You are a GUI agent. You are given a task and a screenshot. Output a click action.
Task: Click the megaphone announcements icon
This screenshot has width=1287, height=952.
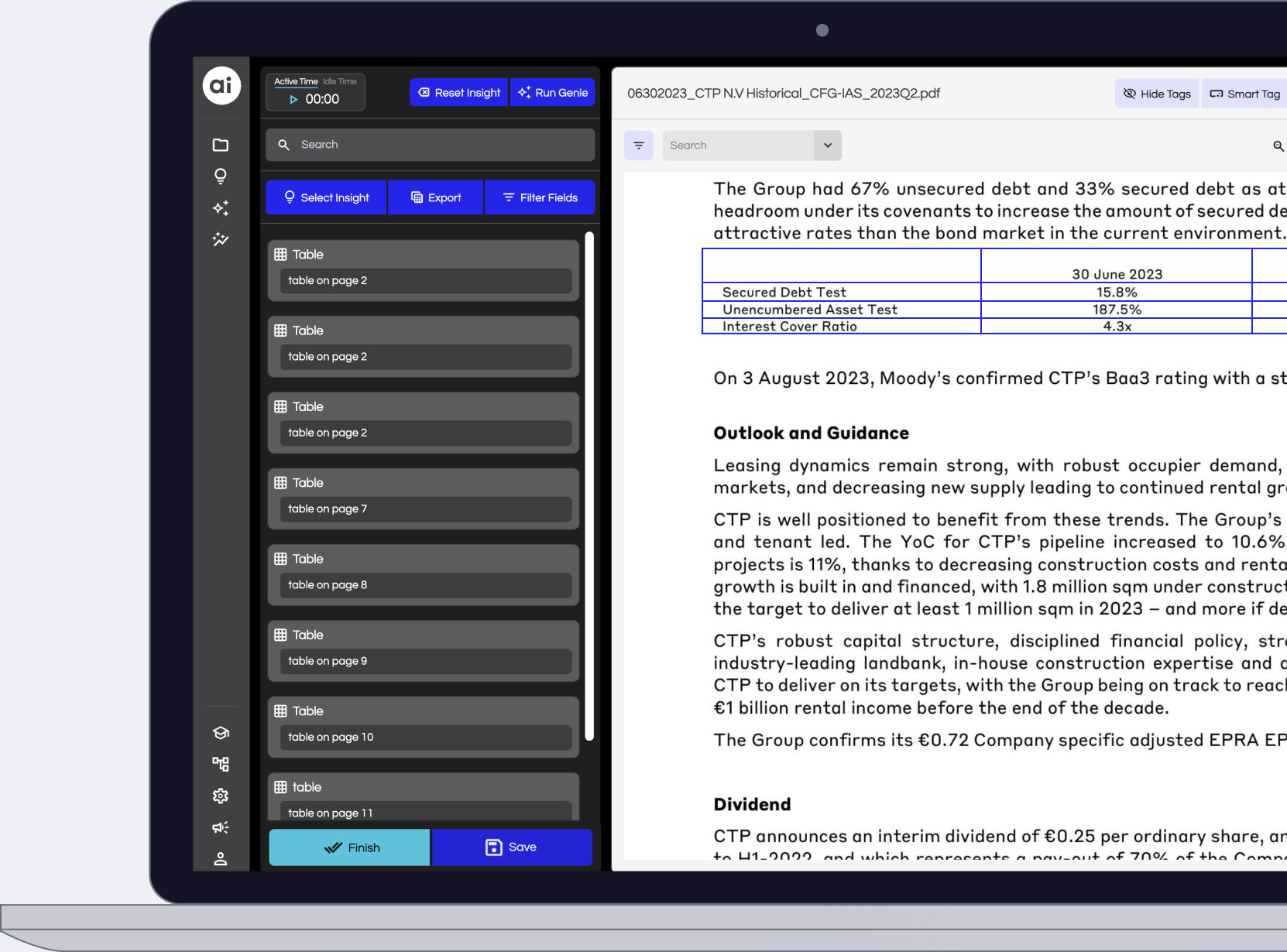(x=221, y=827)
